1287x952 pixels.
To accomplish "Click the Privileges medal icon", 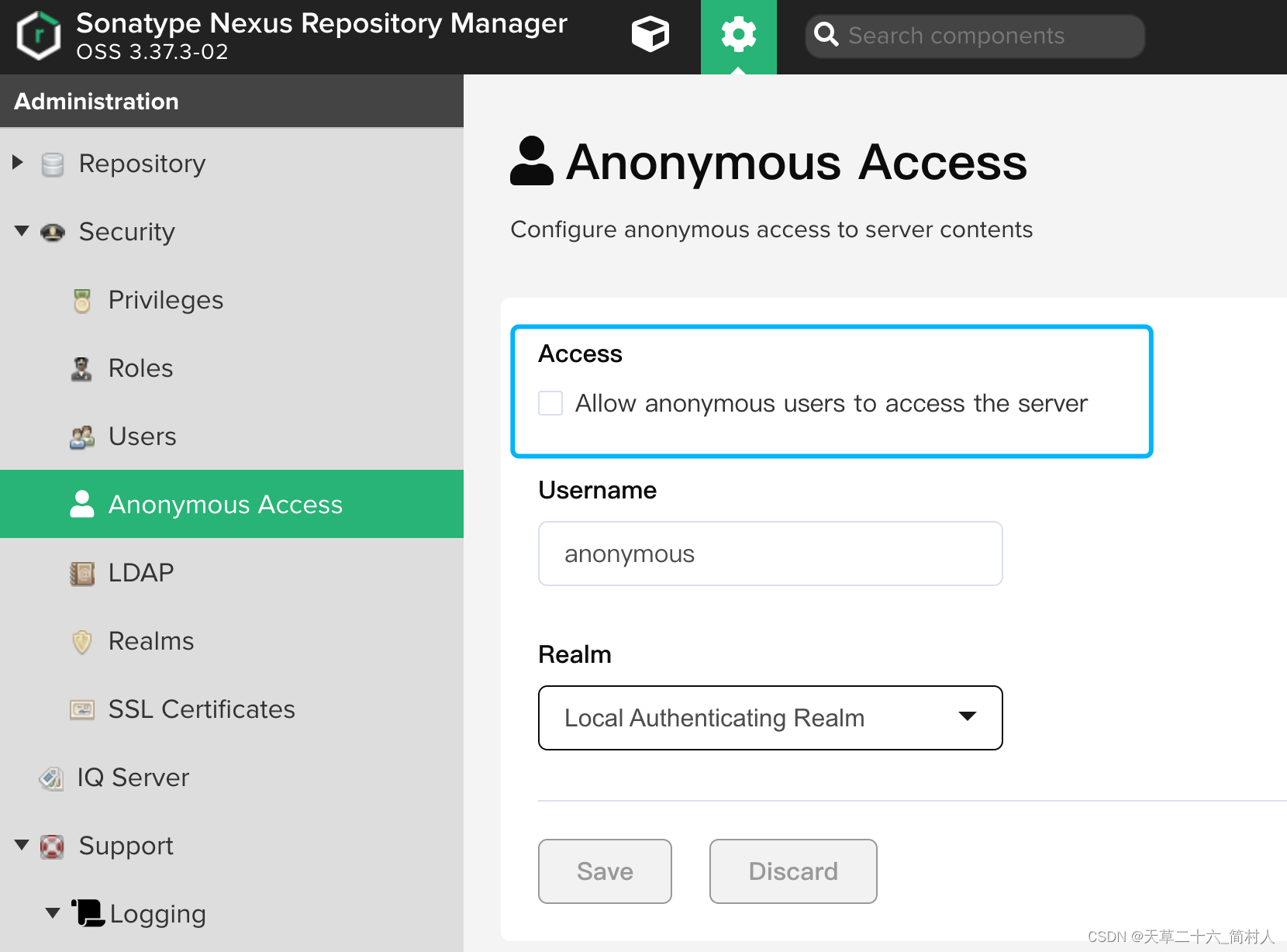I will (82, 301).
